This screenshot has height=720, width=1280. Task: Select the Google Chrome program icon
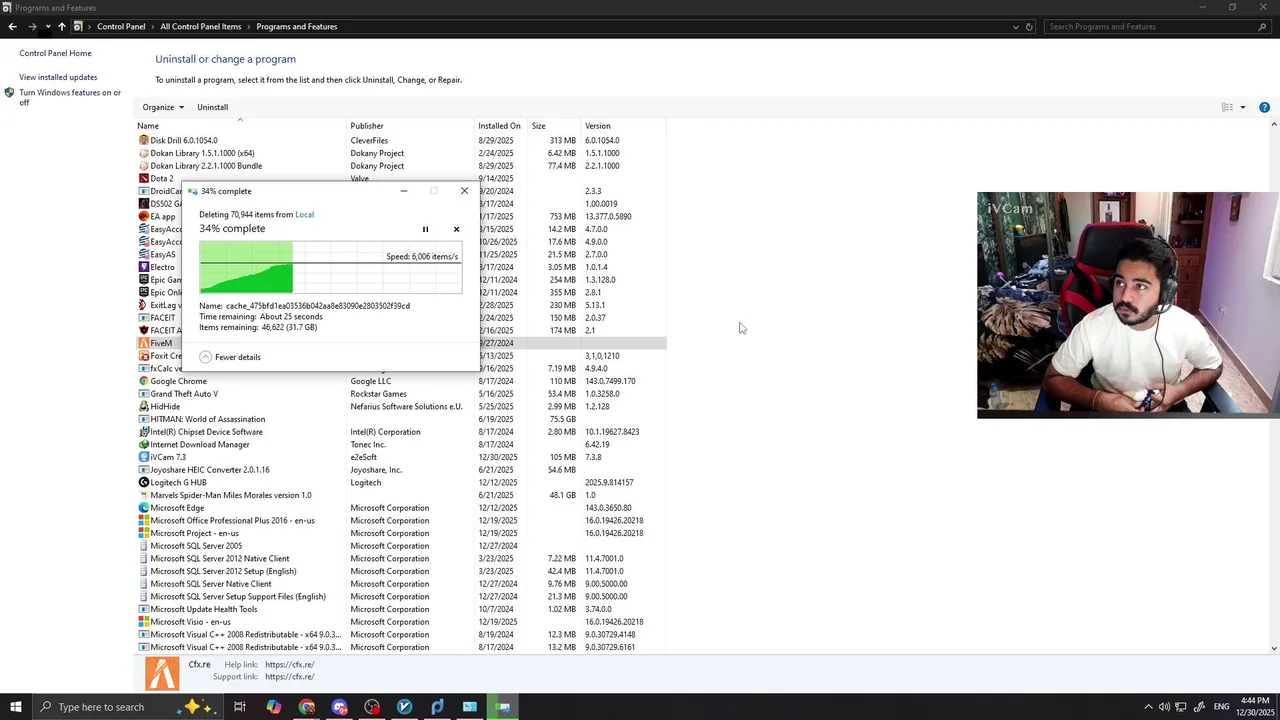point(143,381)
